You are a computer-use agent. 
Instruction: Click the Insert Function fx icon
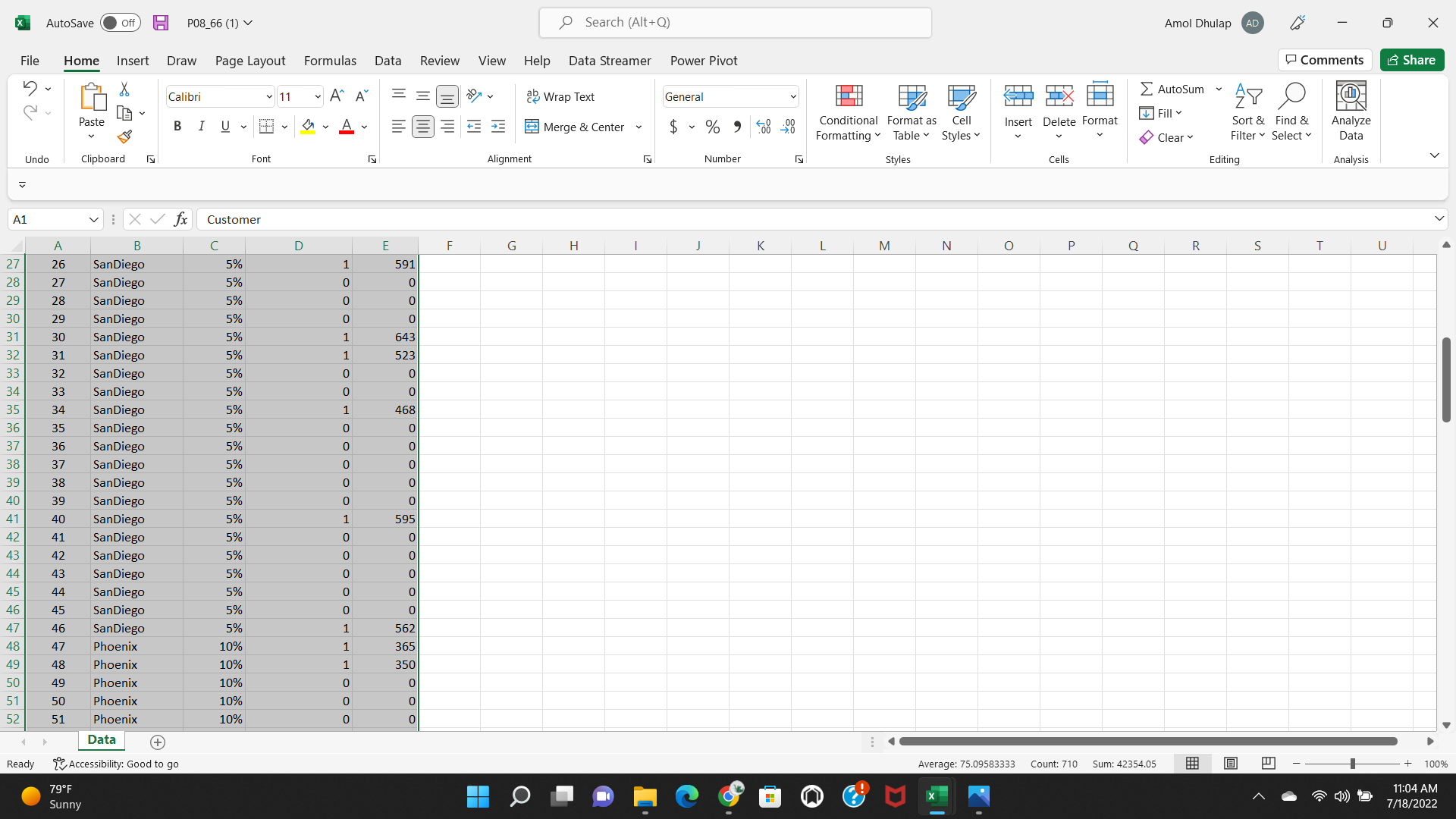point(180,219)
